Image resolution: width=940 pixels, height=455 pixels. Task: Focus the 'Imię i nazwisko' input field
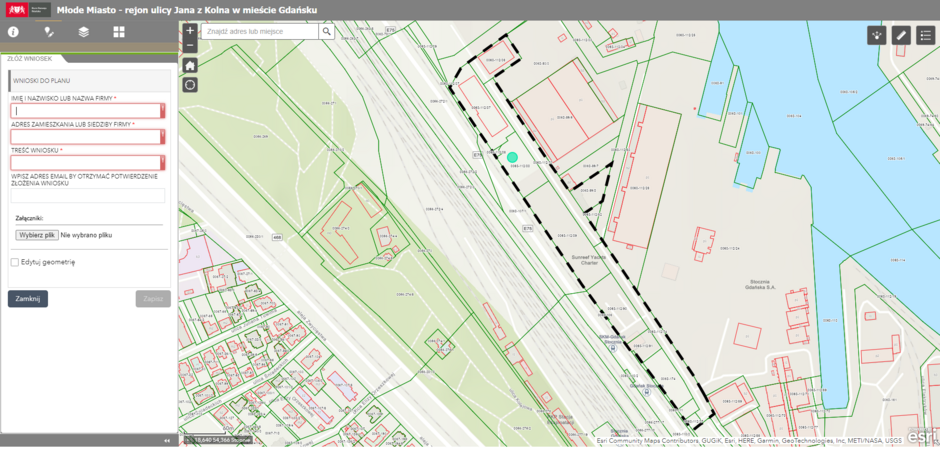point(86,111)
